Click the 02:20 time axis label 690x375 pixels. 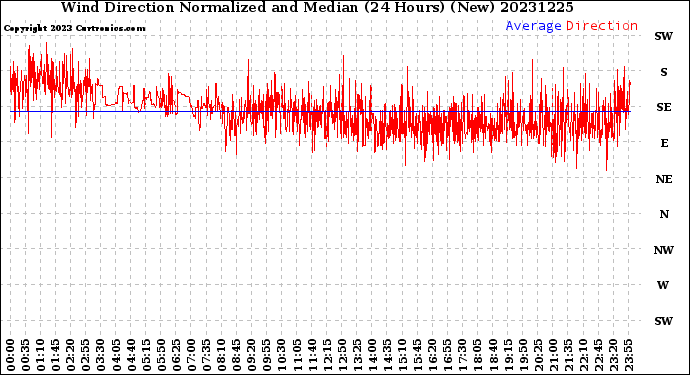click(71, 355)
